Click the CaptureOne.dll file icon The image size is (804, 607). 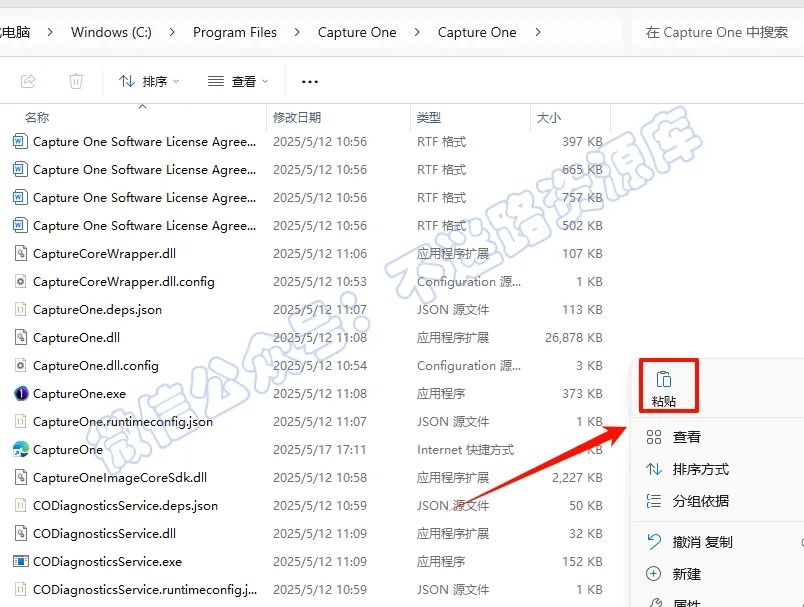pyautogui.click(x=20, y=337)
